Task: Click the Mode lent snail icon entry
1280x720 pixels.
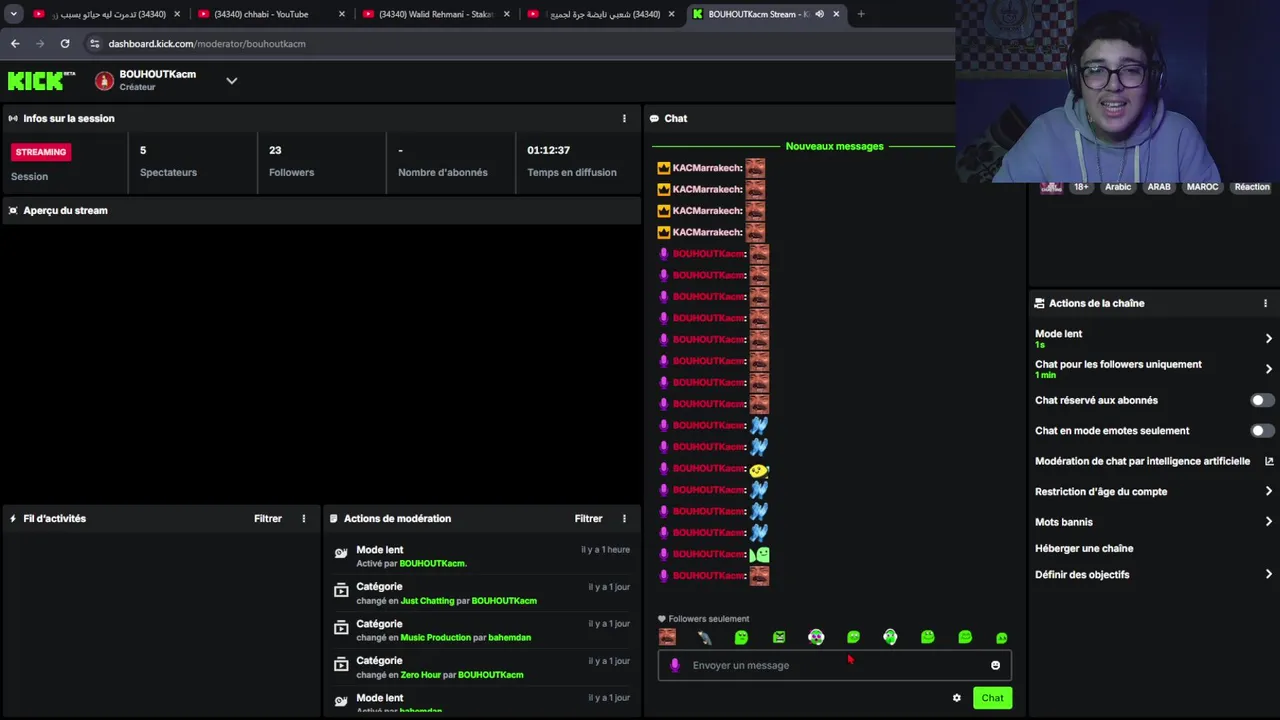Action: coord(341,553)
